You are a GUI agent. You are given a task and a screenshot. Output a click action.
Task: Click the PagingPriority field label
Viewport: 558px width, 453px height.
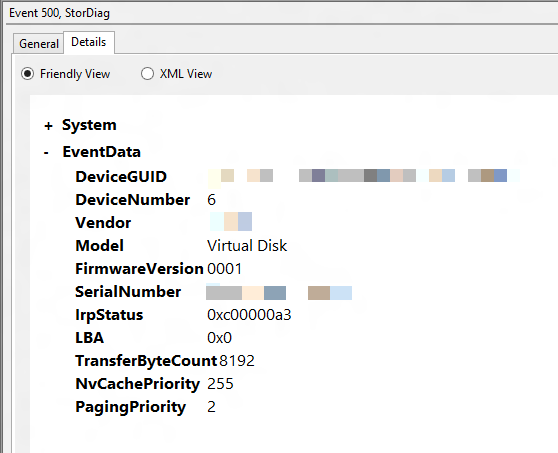[x=131, y=407]
